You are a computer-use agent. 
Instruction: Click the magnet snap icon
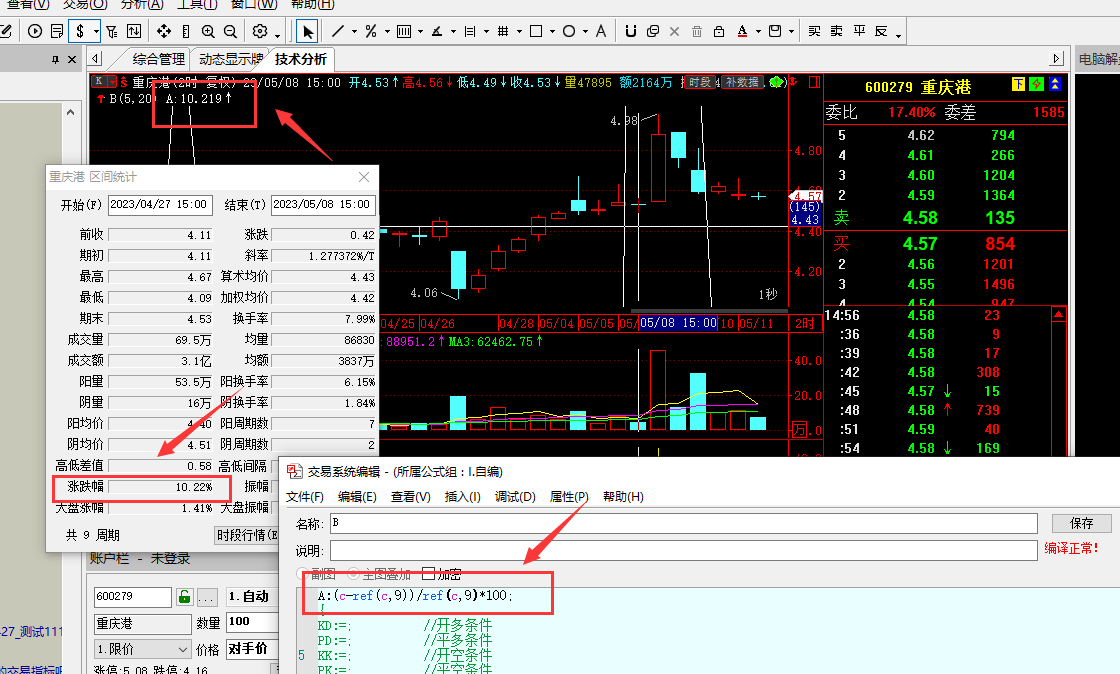click(x=629, y=31)
